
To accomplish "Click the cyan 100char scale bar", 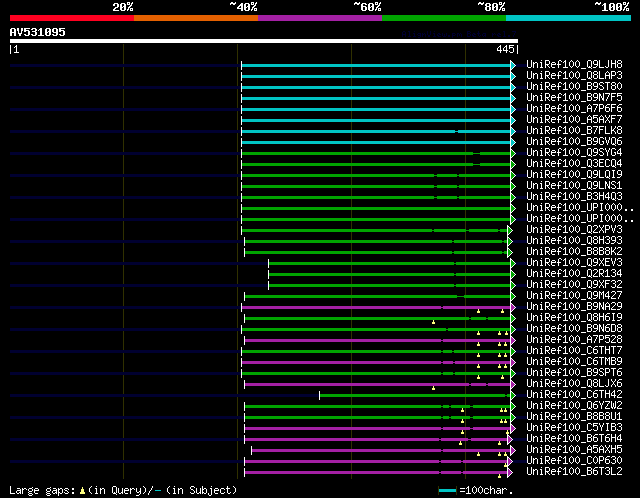I will 448,490.
